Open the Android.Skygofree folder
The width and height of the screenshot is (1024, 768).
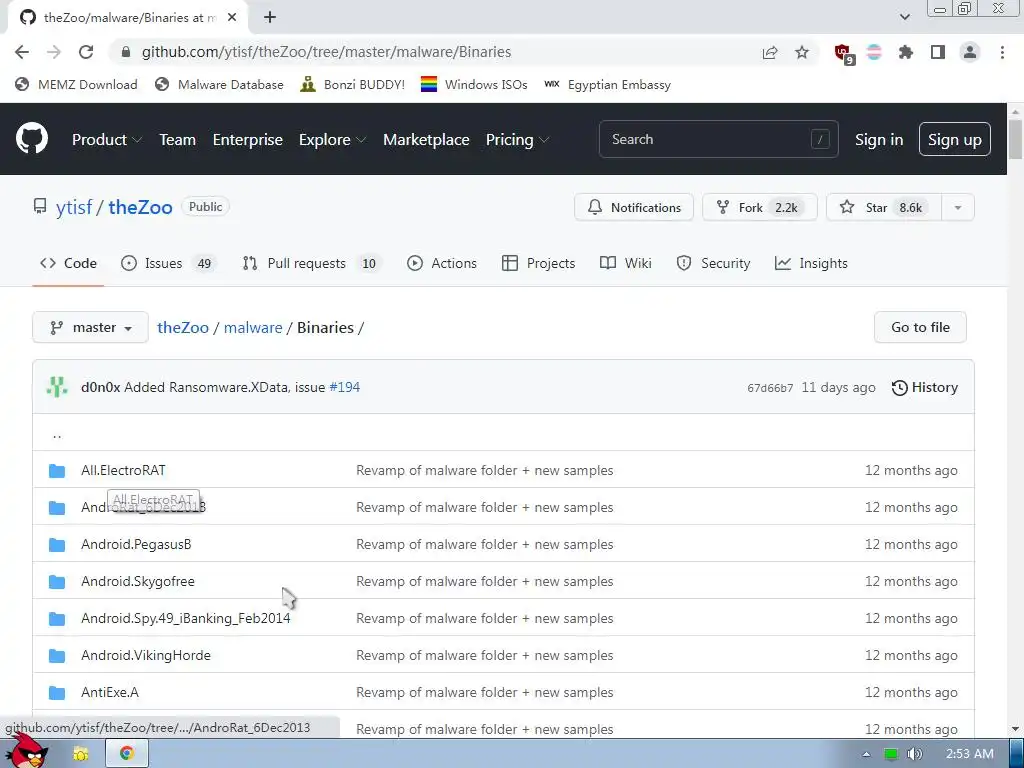(138, 581)
